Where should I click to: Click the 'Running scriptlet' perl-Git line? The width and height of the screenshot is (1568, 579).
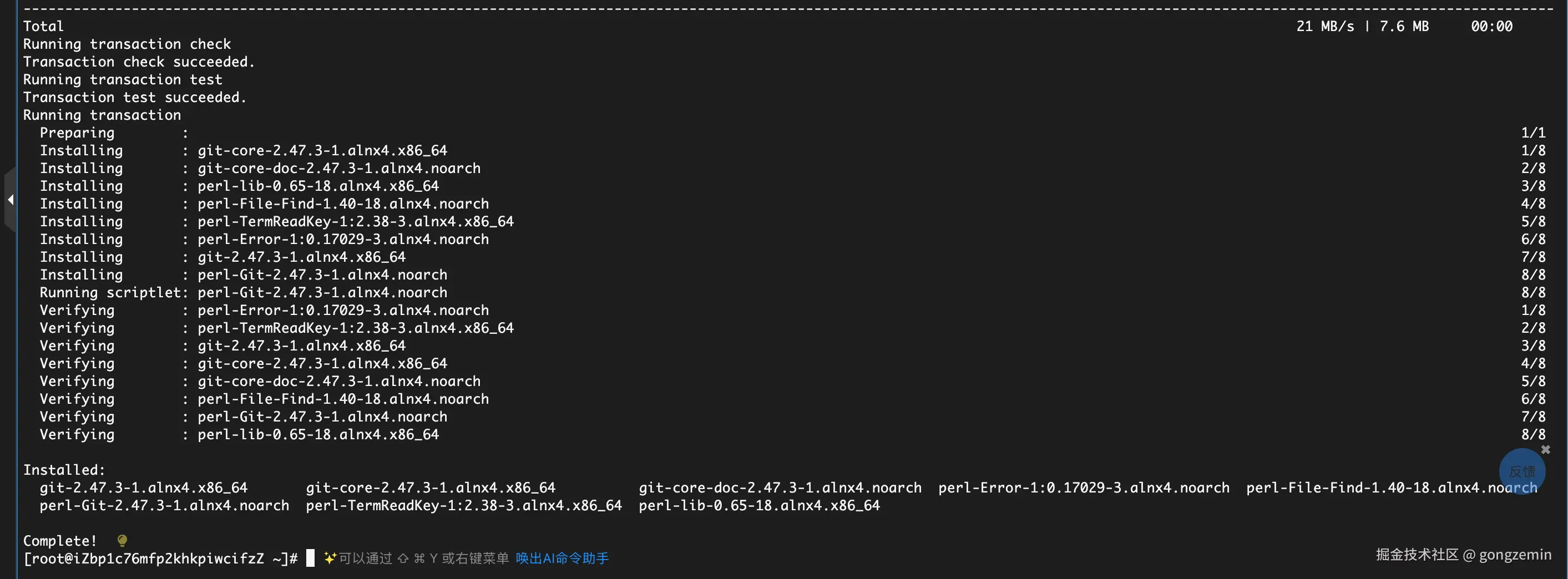244,292
